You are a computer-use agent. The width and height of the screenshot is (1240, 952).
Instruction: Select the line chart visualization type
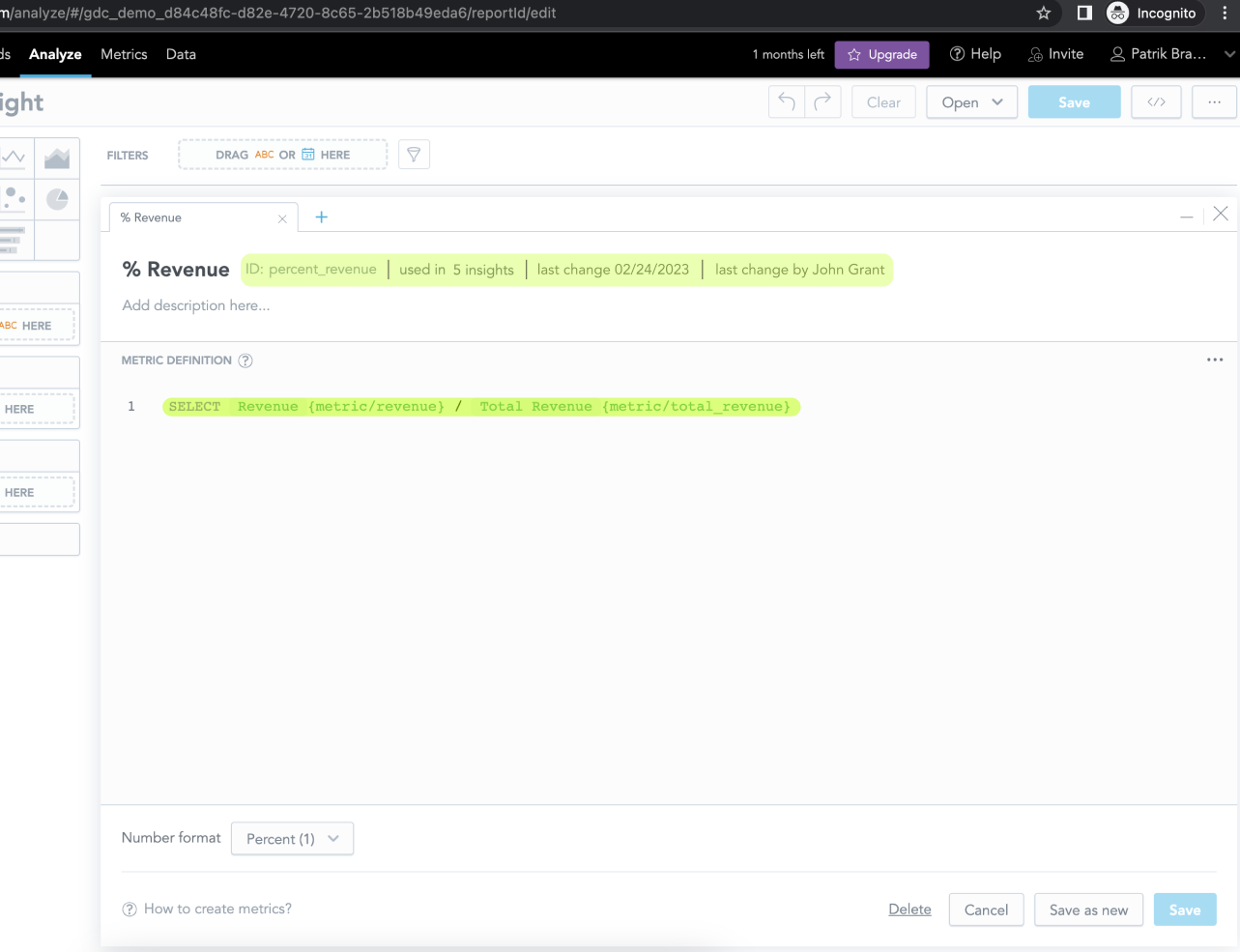[x=14, y=158]
